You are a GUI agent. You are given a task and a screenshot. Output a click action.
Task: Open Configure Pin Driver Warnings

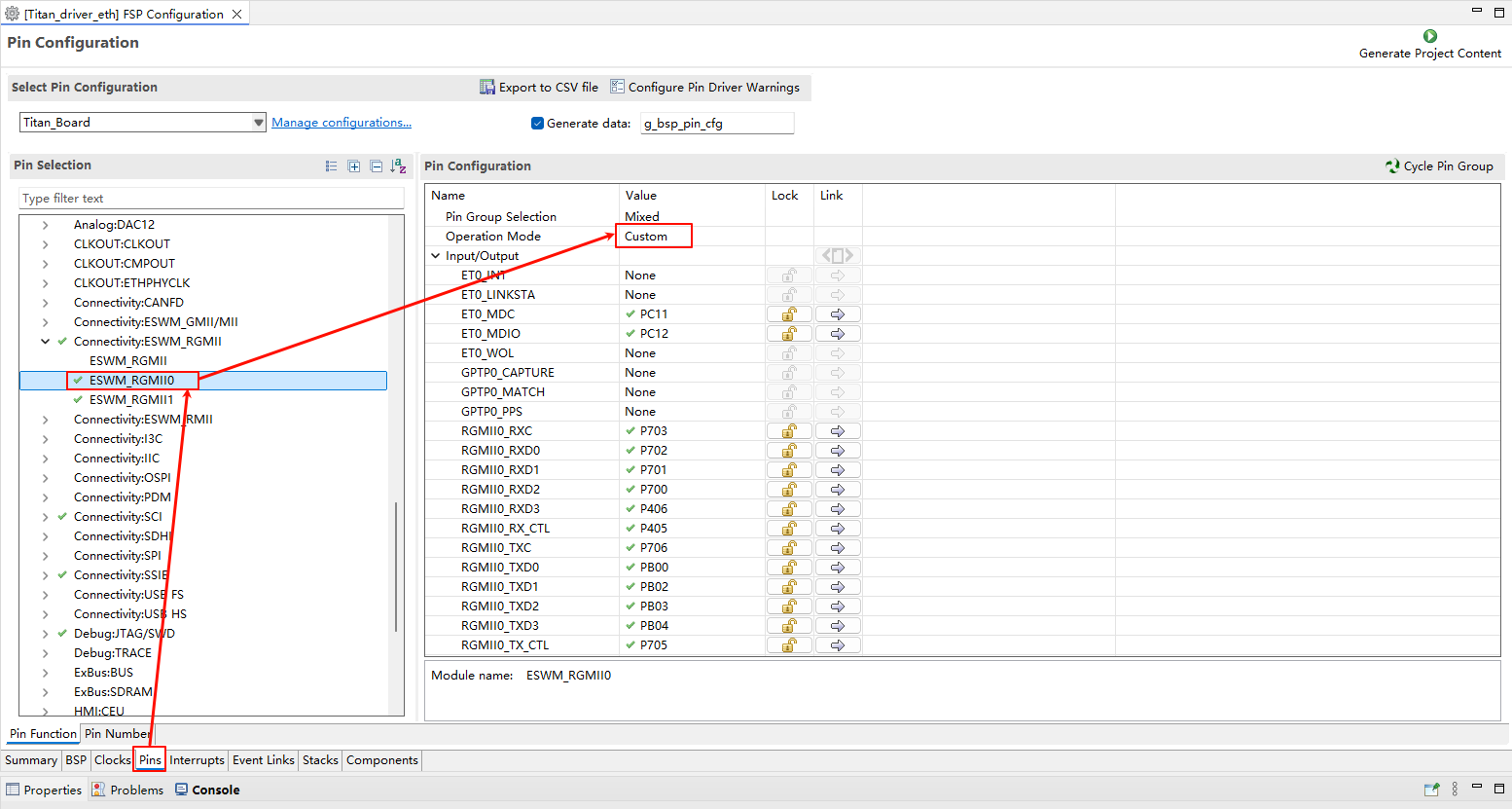point(617,88)
